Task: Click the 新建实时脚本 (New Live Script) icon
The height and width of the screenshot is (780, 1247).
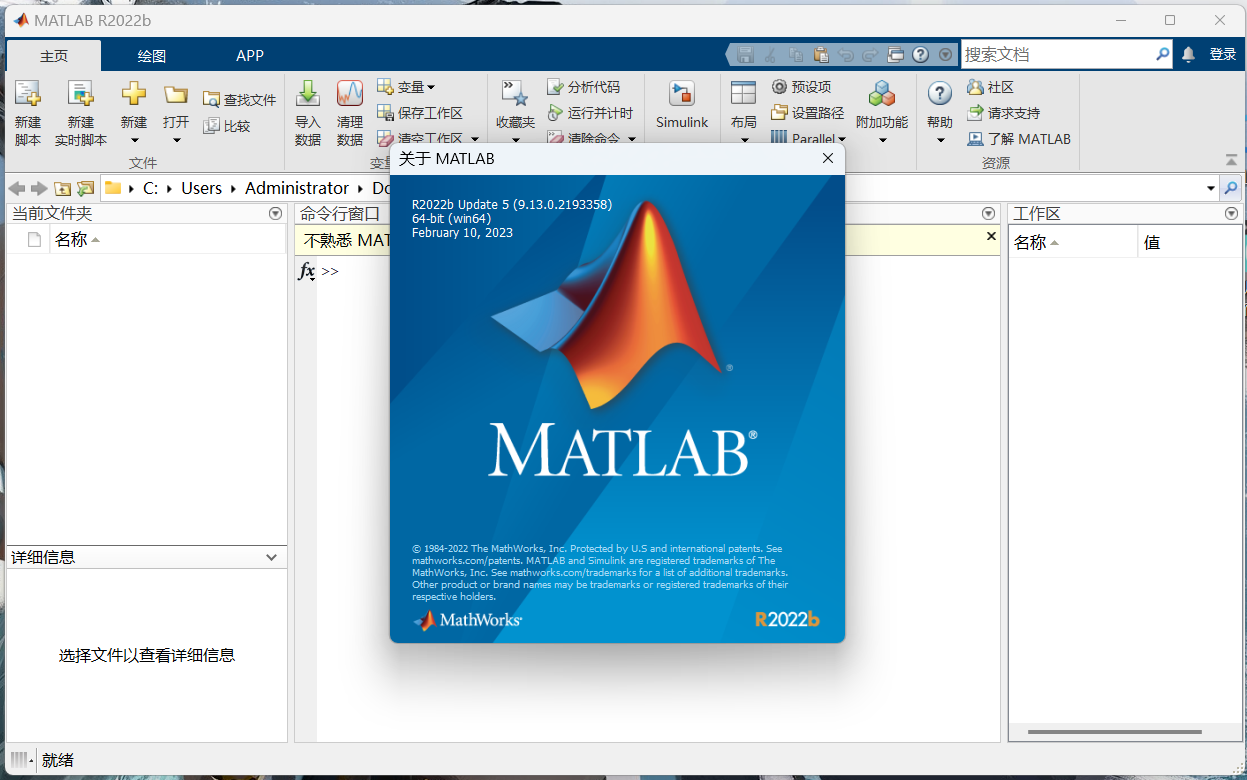Action: click(x=81, y=94)
